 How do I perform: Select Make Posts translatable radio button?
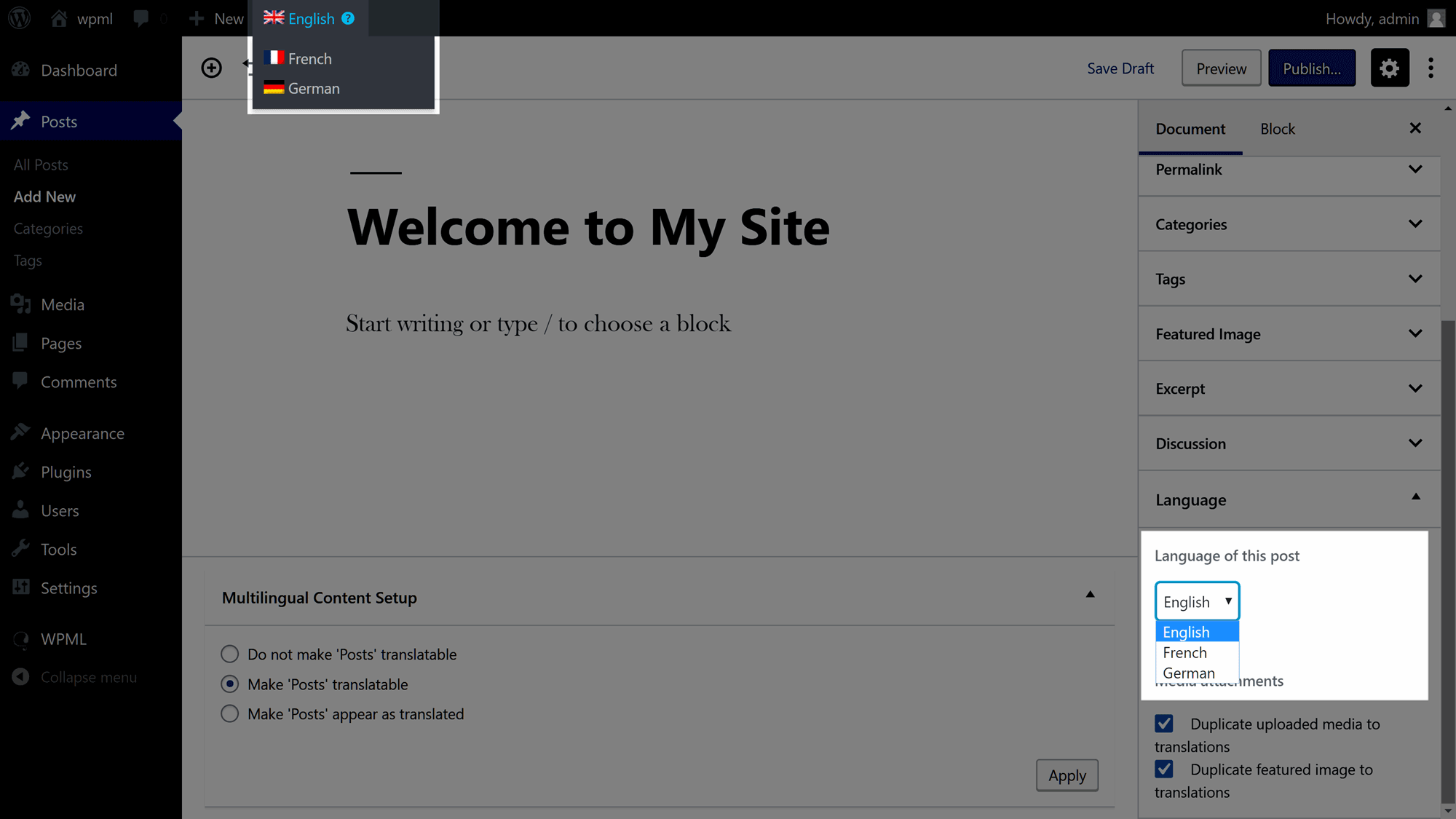click(x=229, y=684)
